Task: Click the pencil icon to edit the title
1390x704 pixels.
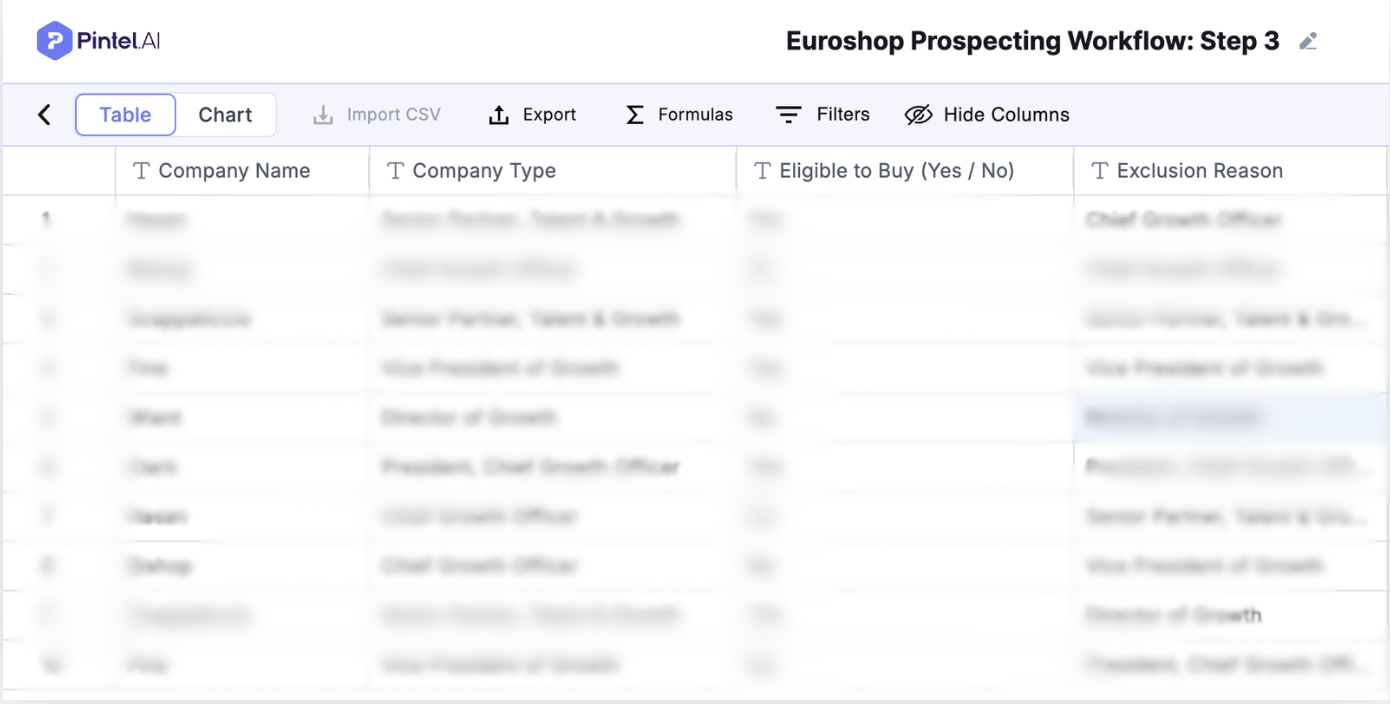Action: point(1308,42)
